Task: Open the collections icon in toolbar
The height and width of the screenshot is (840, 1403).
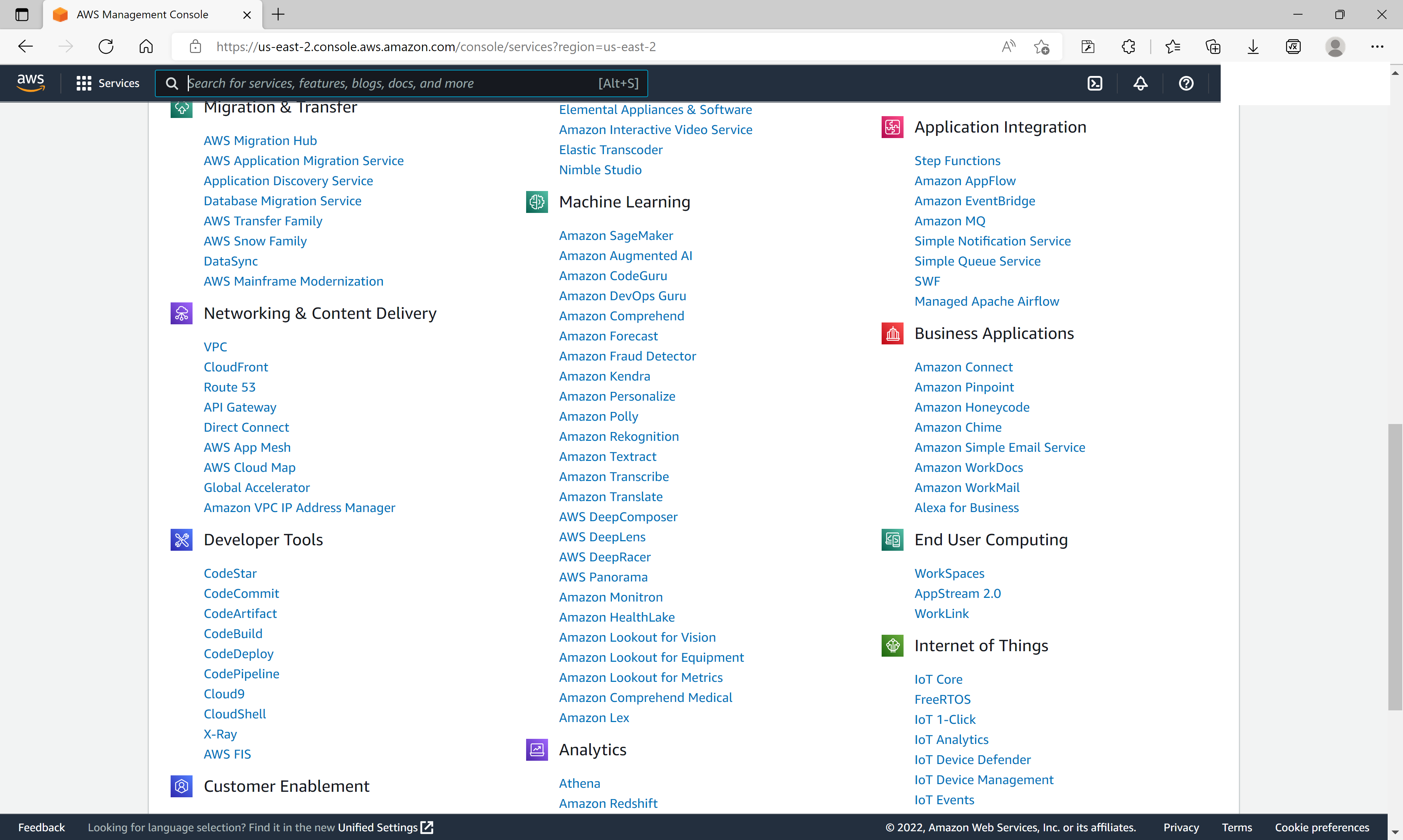Action: coord(1213,46)
